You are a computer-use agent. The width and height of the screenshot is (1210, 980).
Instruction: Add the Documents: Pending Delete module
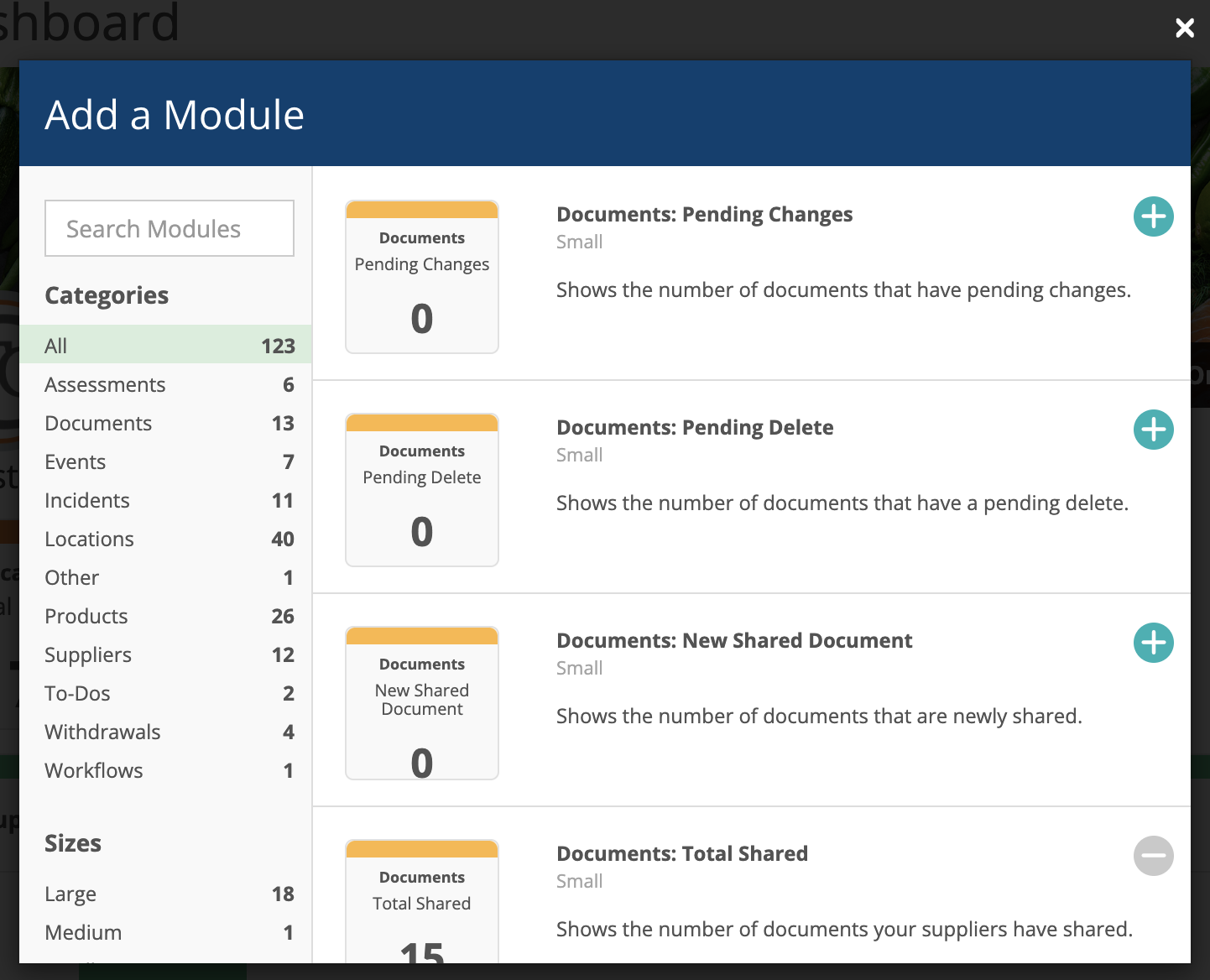tap(1153, 430)
